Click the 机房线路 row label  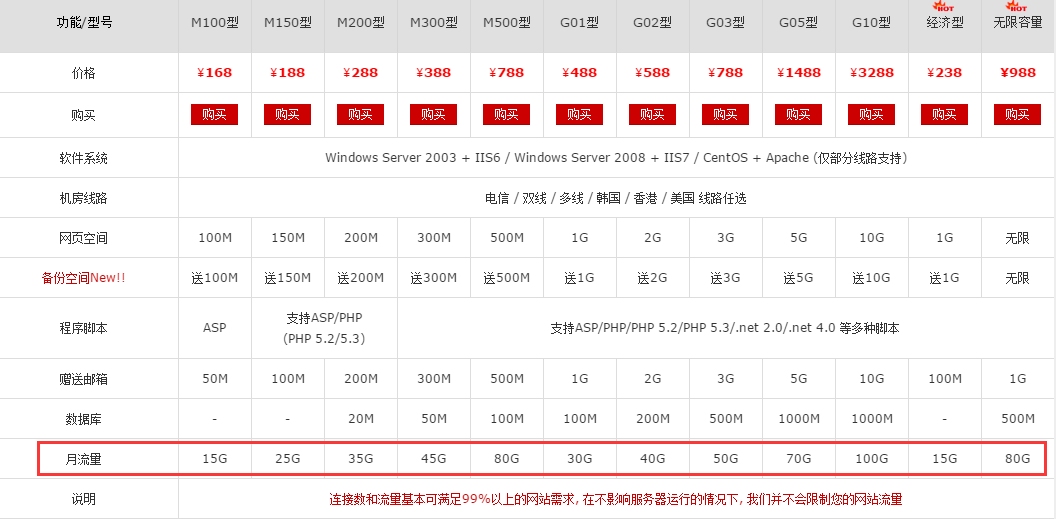(x=84, y=198)
